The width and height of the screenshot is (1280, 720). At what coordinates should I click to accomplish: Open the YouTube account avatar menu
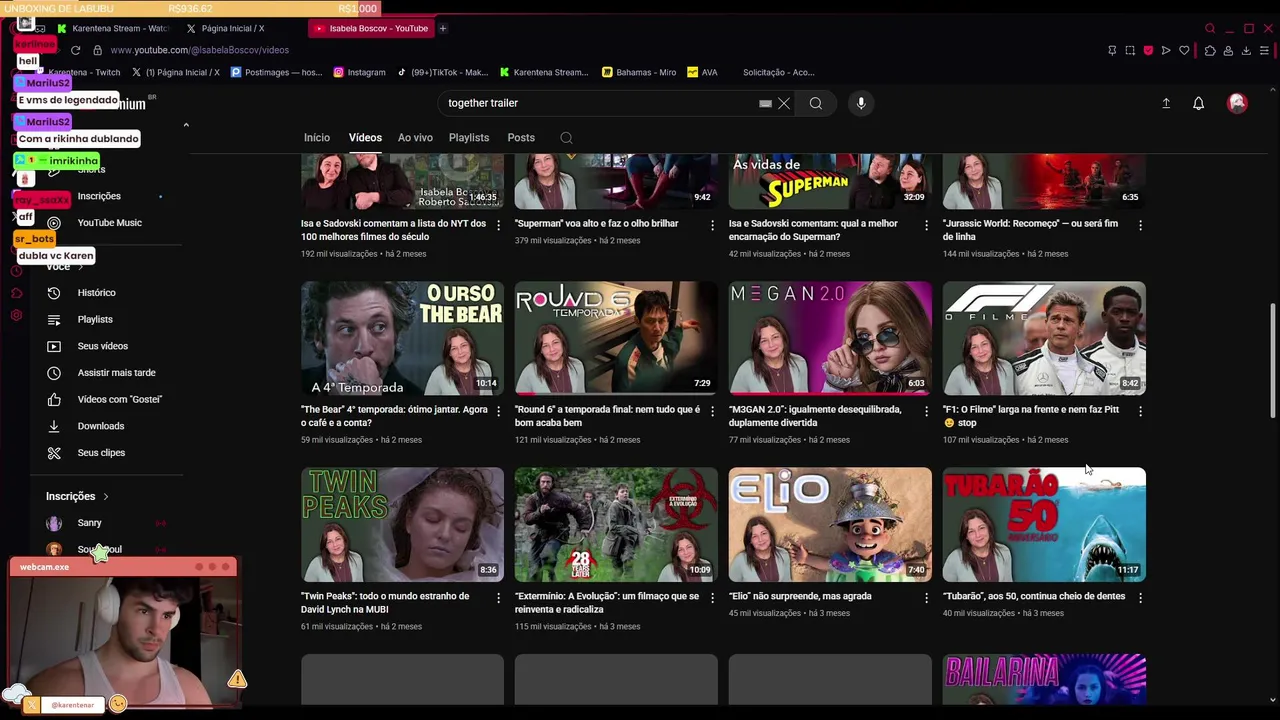click(x=1238, y=103)
